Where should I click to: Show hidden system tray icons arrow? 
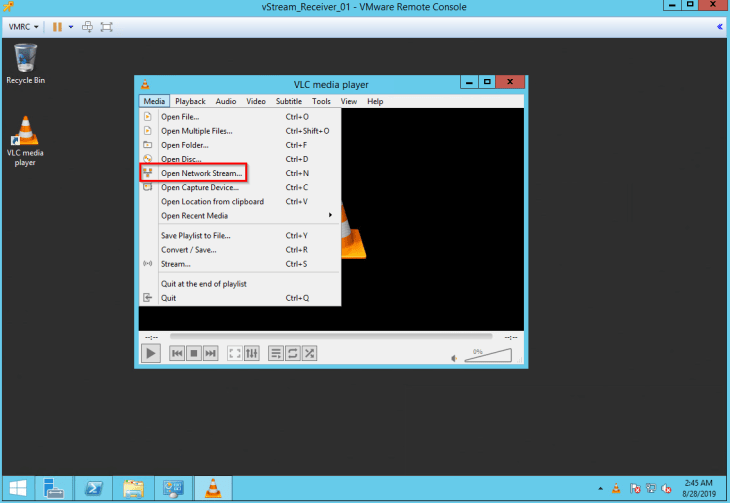coord(600,489)
